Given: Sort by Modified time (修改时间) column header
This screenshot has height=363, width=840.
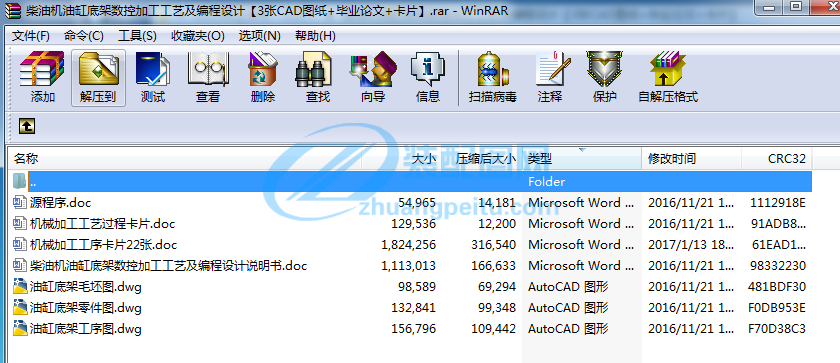Looking at the screenshot, I should (692, 158).
